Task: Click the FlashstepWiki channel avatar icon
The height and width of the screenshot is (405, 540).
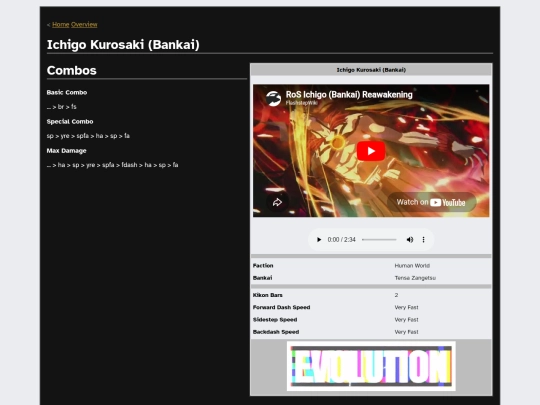Action: 273,98
